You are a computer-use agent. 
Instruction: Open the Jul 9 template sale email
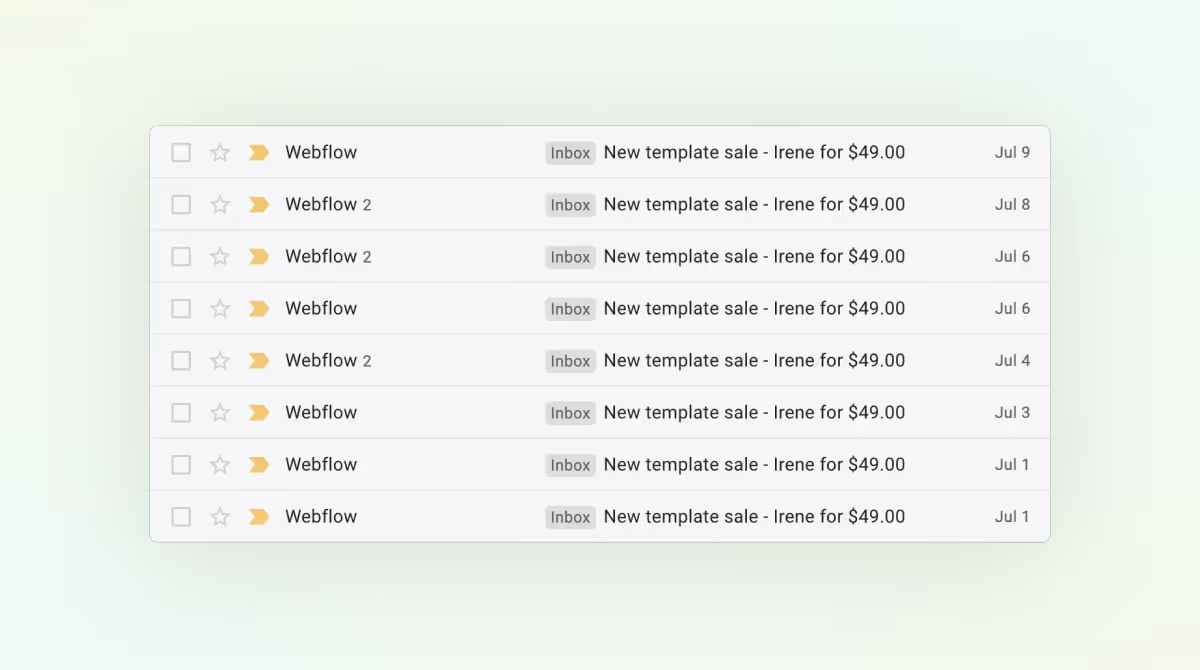tap(753, 152)
